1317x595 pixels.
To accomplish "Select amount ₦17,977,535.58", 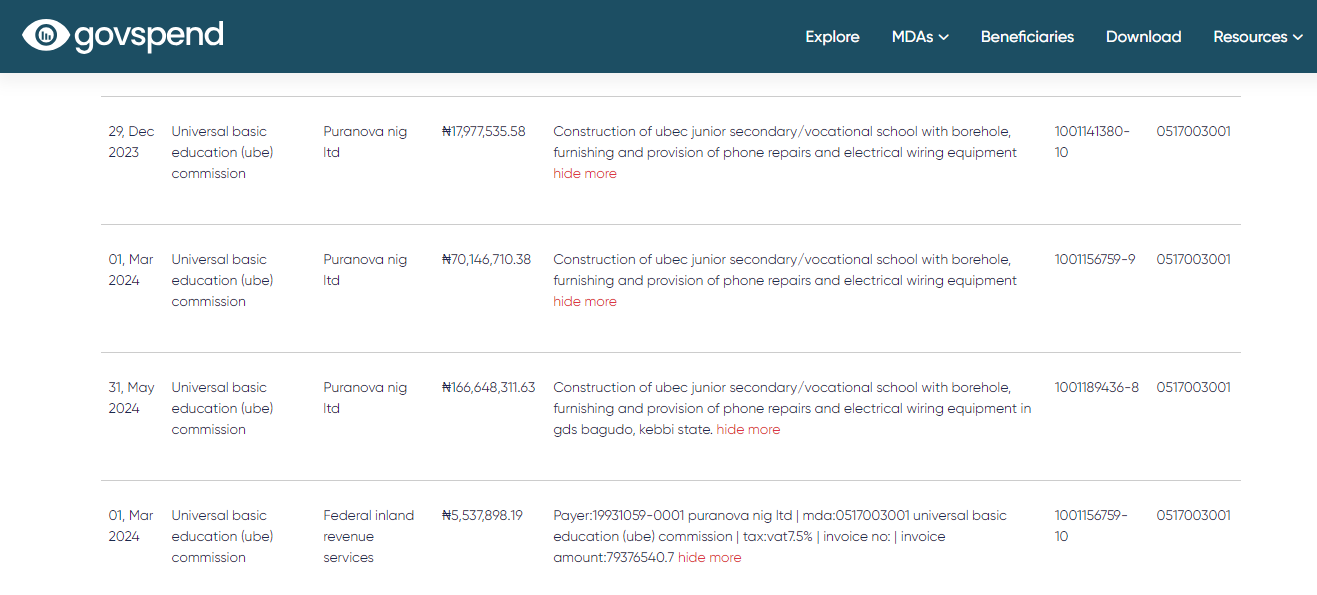I will [483, 132].
